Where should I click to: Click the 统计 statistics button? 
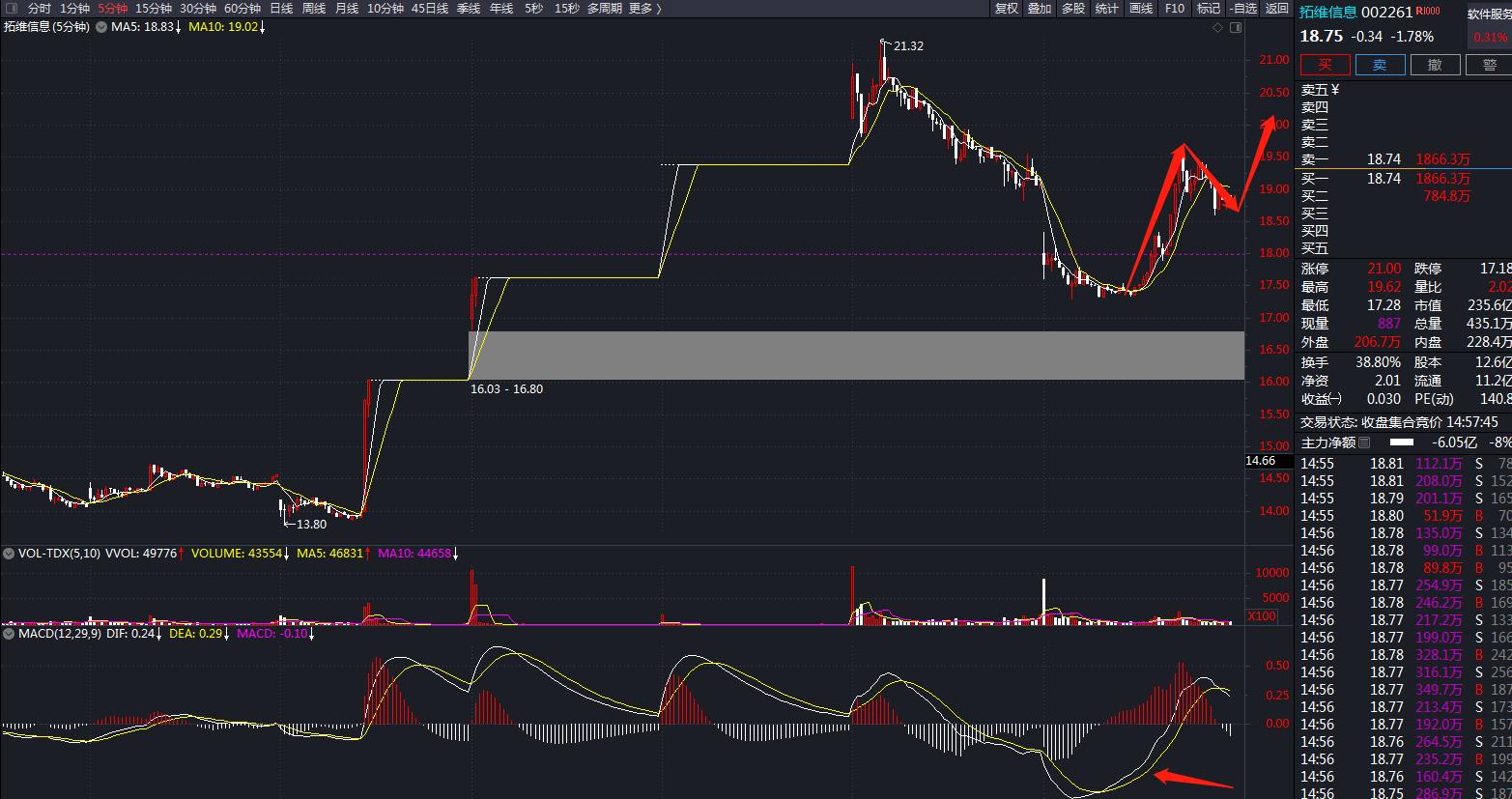[x=1107, y=8]
